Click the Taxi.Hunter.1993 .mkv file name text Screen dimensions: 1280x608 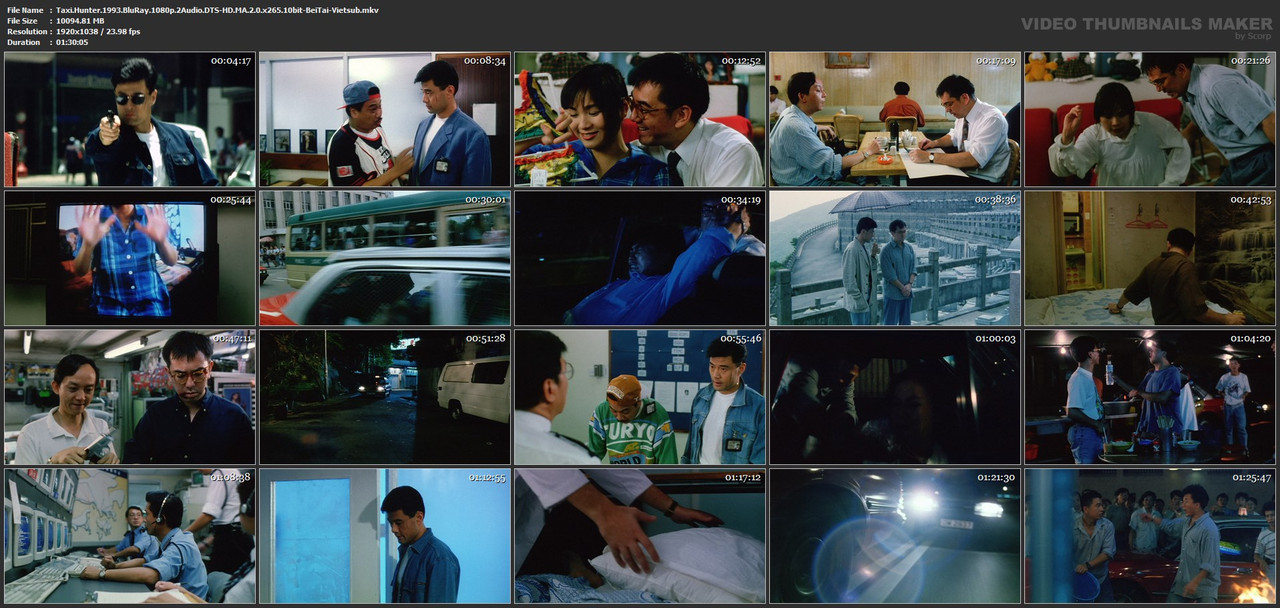pyautogui.click(x=217, y=10)
